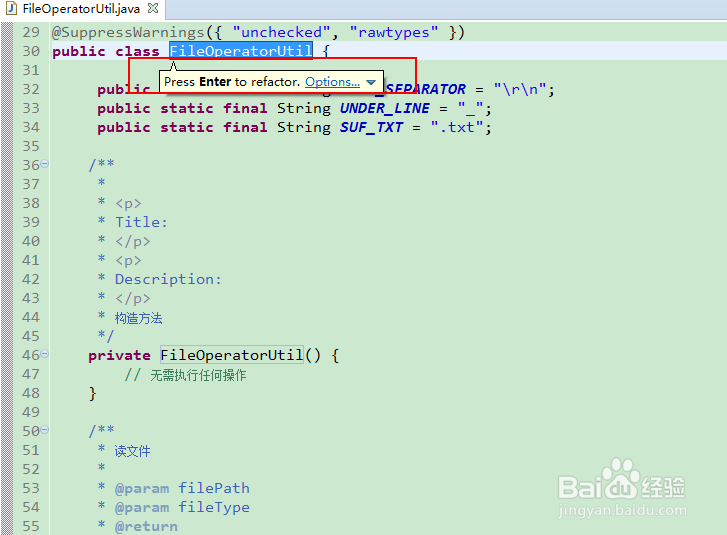Click the FileOperatorUtil constructor name on line 46
Viewport: 727px width, 535px height.
click(232, 355)
